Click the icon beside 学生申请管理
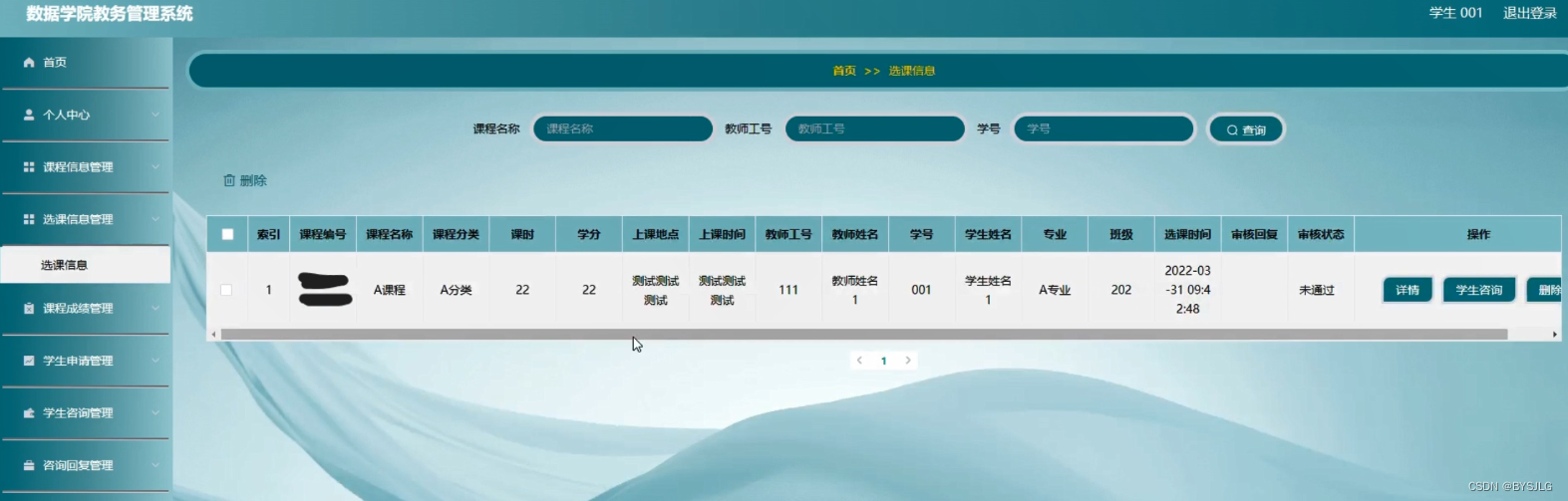This screenshot has height=501, width=1568. pyautogui.click(x=29, y=361)
